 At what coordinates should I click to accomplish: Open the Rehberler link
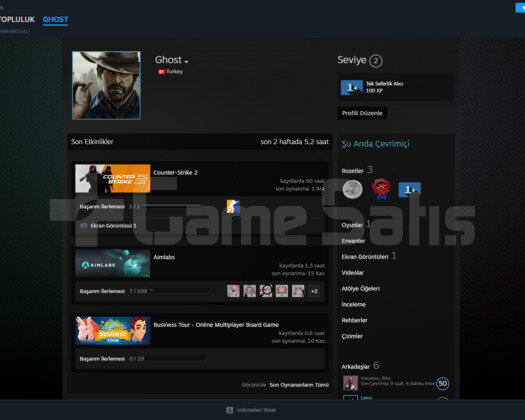(x=354, y=320)
